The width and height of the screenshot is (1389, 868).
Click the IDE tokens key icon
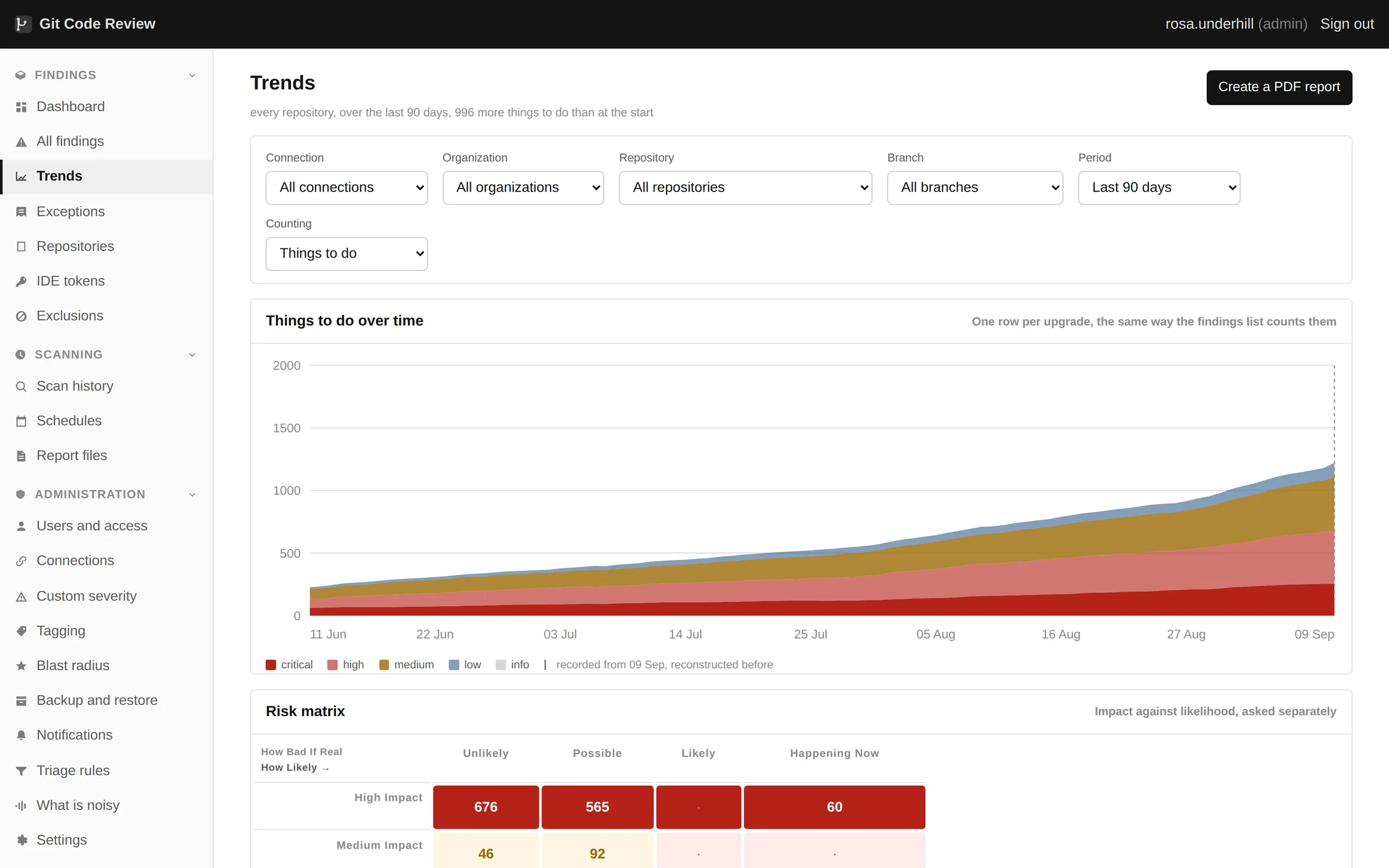click(21, 282)
